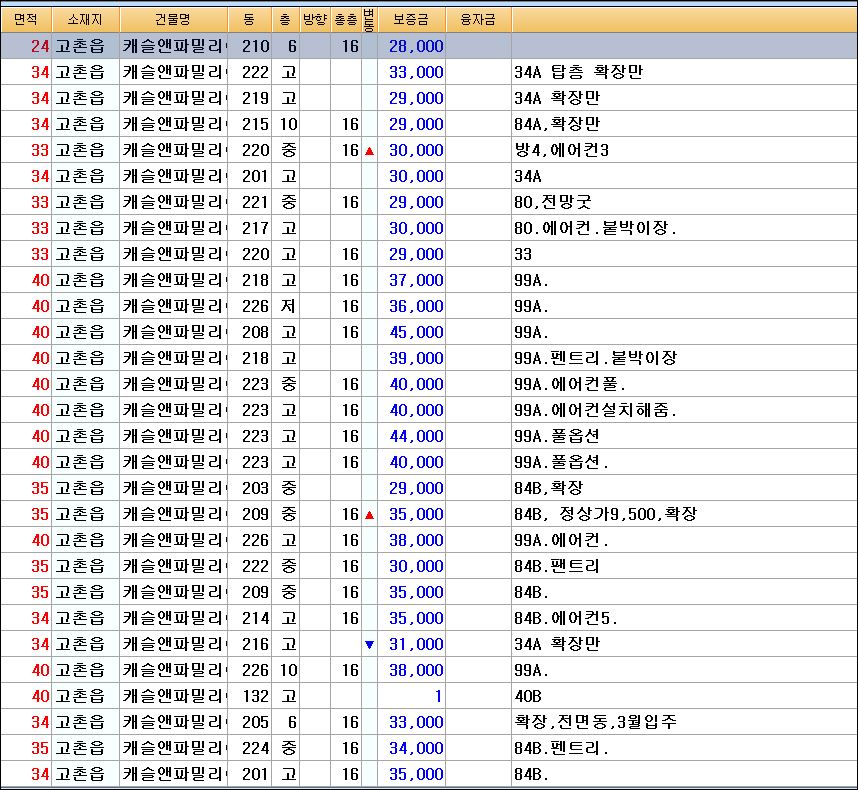Screen dimensions: 858x790
Task: Sort by the 면적 column header
Action: (x=26, y=20)
